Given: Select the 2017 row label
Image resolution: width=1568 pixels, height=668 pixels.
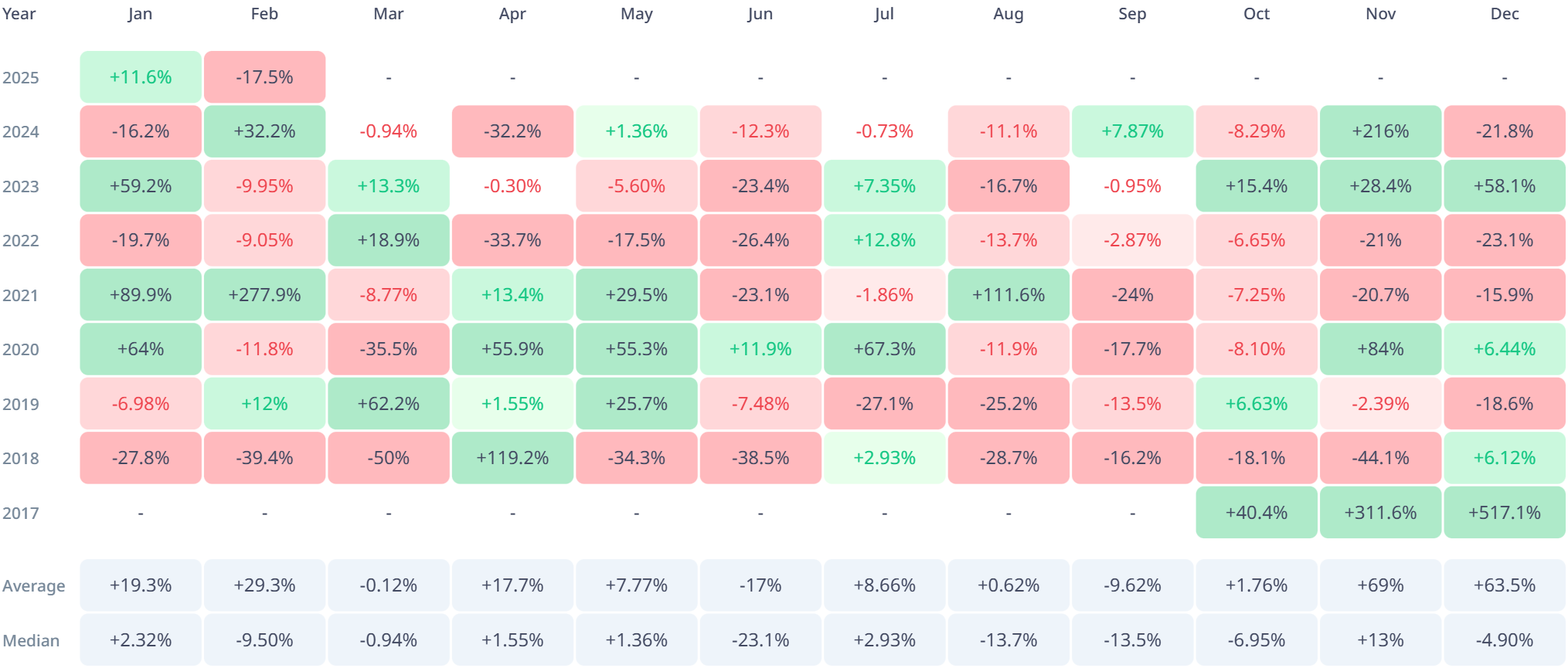Looking at the screenshot, I should (21, 514).
